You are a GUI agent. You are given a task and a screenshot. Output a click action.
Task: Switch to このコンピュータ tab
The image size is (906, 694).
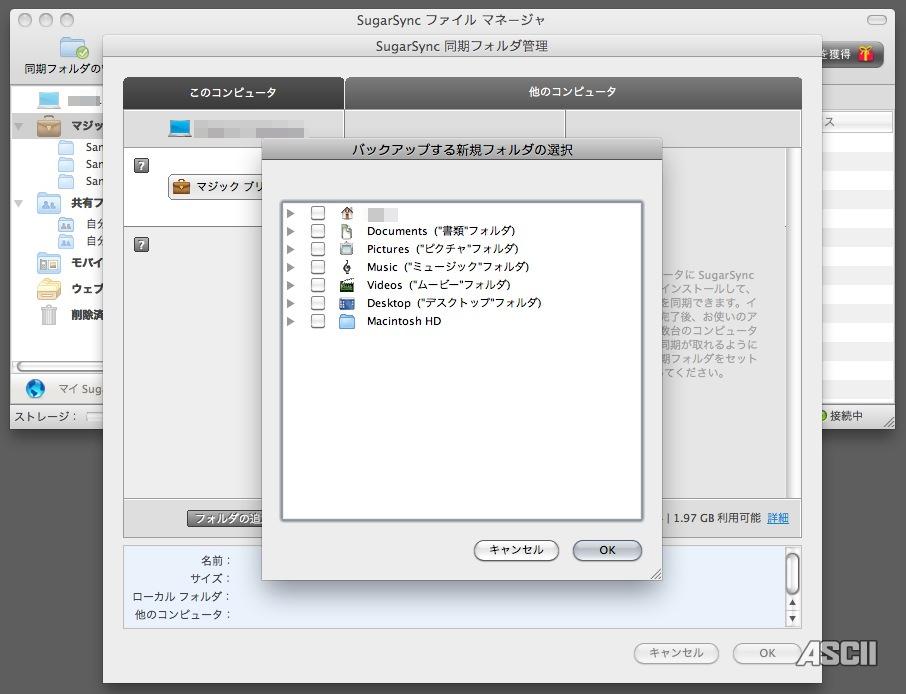[x=233, y=92]
